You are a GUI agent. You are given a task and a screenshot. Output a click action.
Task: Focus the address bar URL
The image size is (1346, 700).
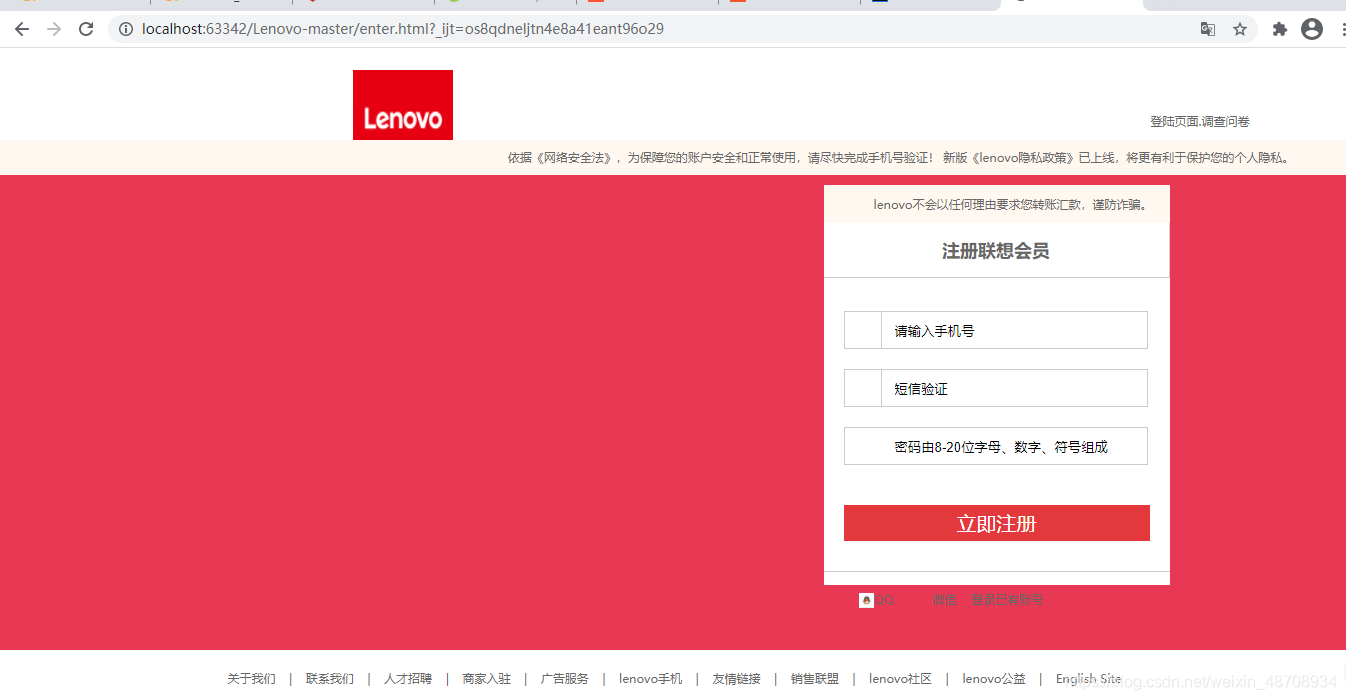coord(403,29)
